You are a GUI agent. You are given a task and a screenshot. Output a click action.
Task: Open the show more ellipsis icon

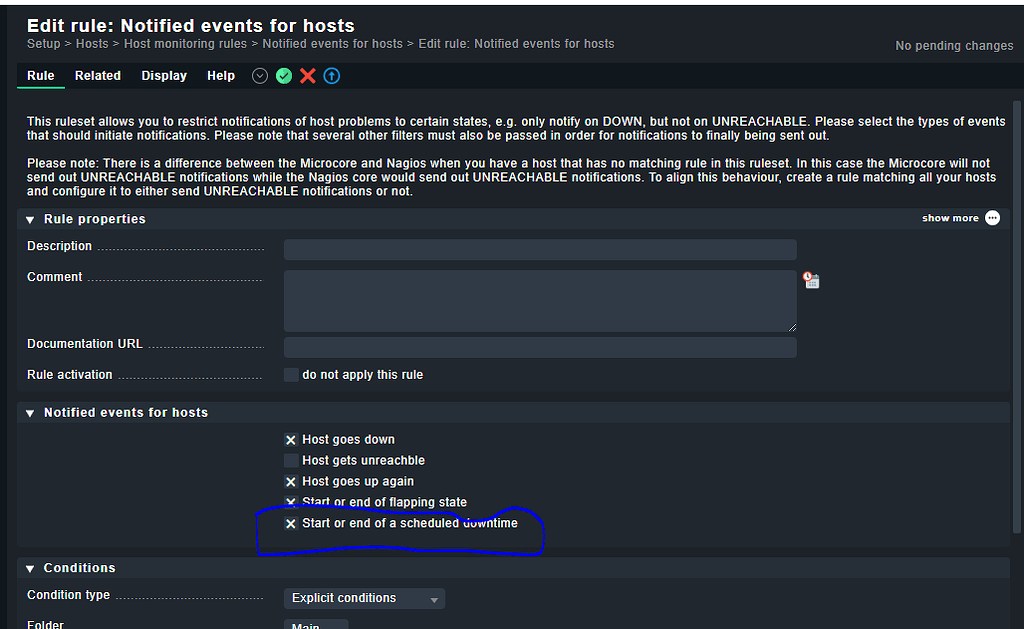(991, 218)
